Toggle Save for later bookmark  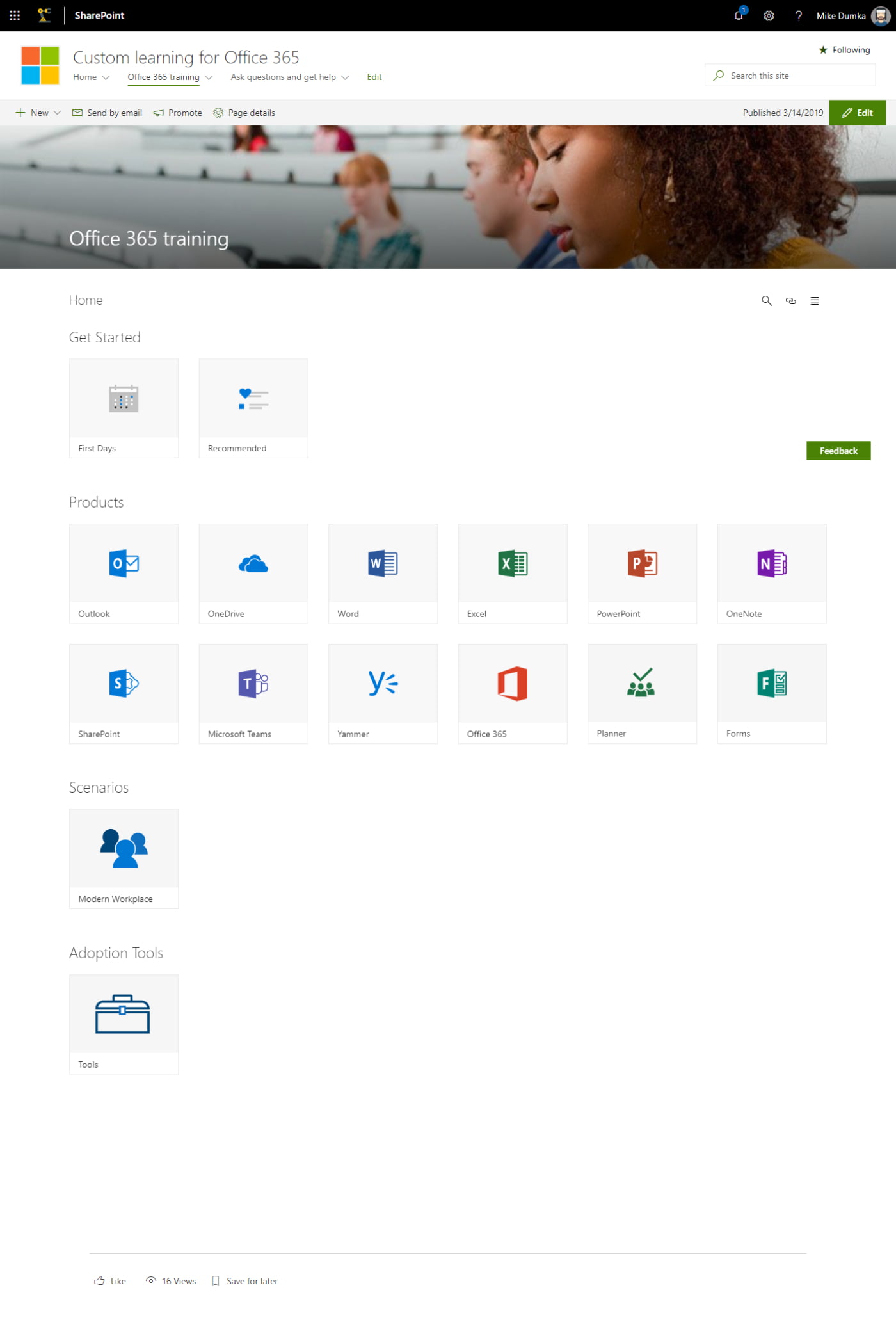tap(244, 1281)
